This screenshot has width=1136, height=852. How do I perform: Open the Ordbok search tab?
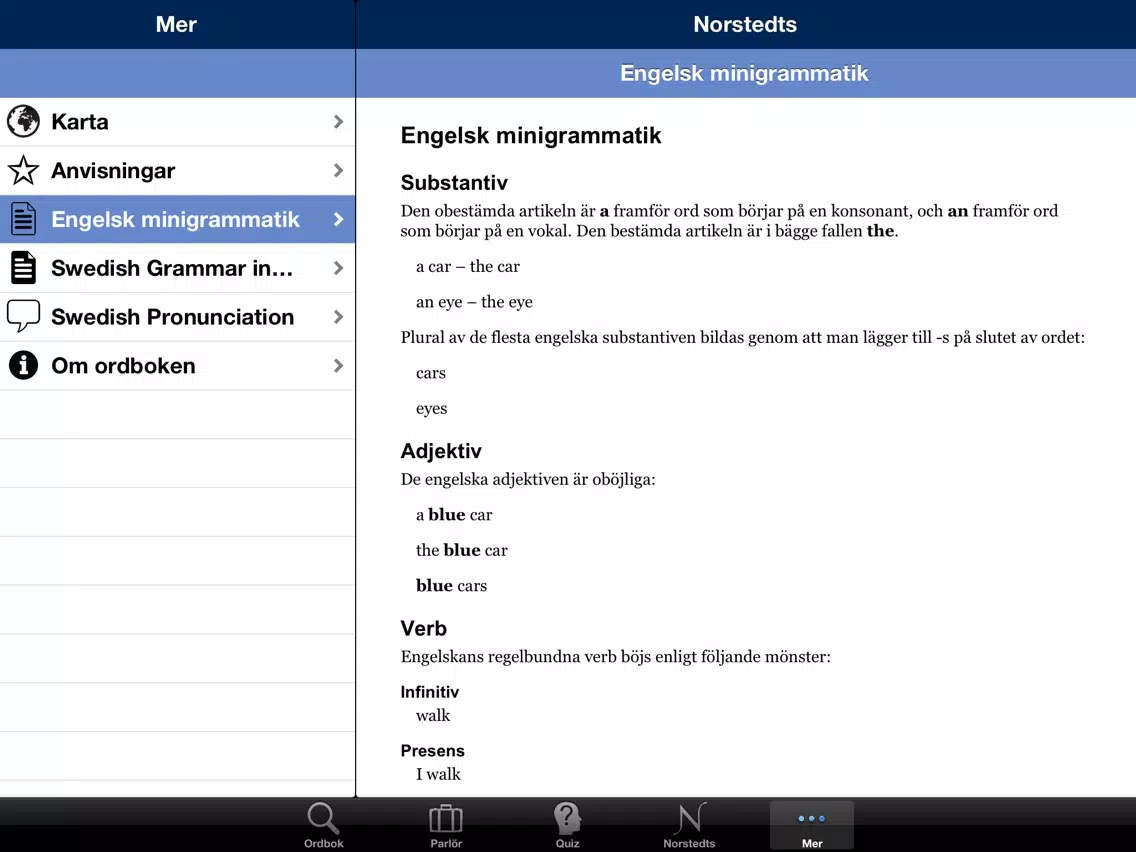coord(323,825)
